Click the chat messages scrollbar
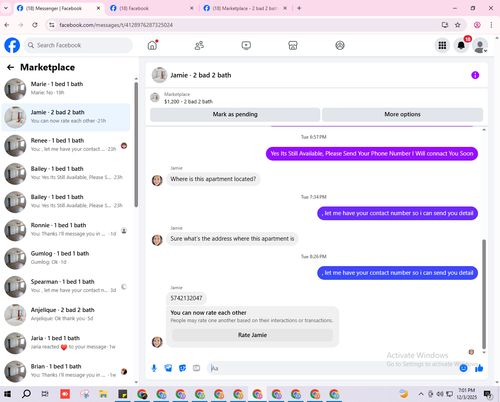The width and height of the screenshot is (500, 402). pos(484,293)
